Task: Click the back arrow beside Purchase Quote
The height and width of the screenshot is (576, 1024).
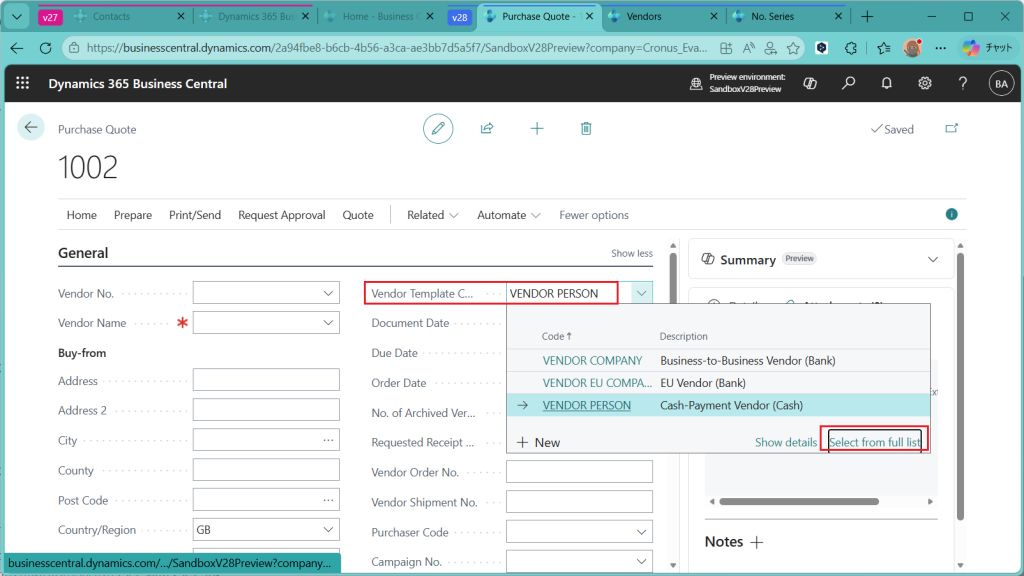Action: 31,127
